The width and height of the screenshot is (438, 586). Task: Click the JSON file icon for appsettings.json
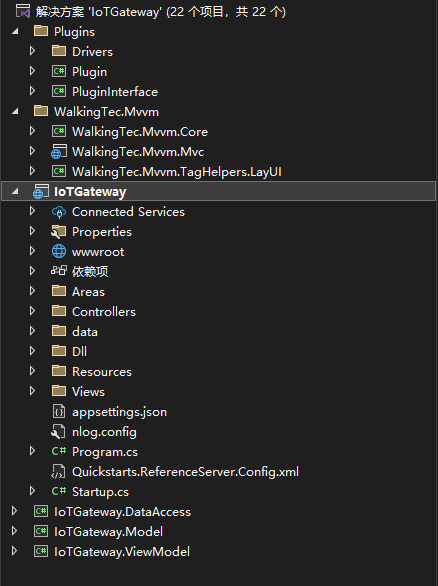[59, 411]
